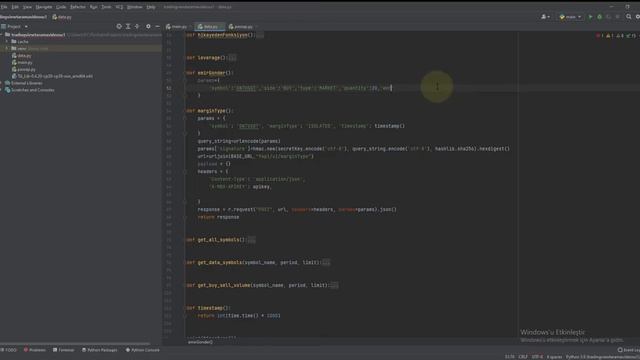This screenshot has height=360, width=640.
Task: Expand Scratches and Consoles node
Action: pyautogui.click(x=2, y=90)
